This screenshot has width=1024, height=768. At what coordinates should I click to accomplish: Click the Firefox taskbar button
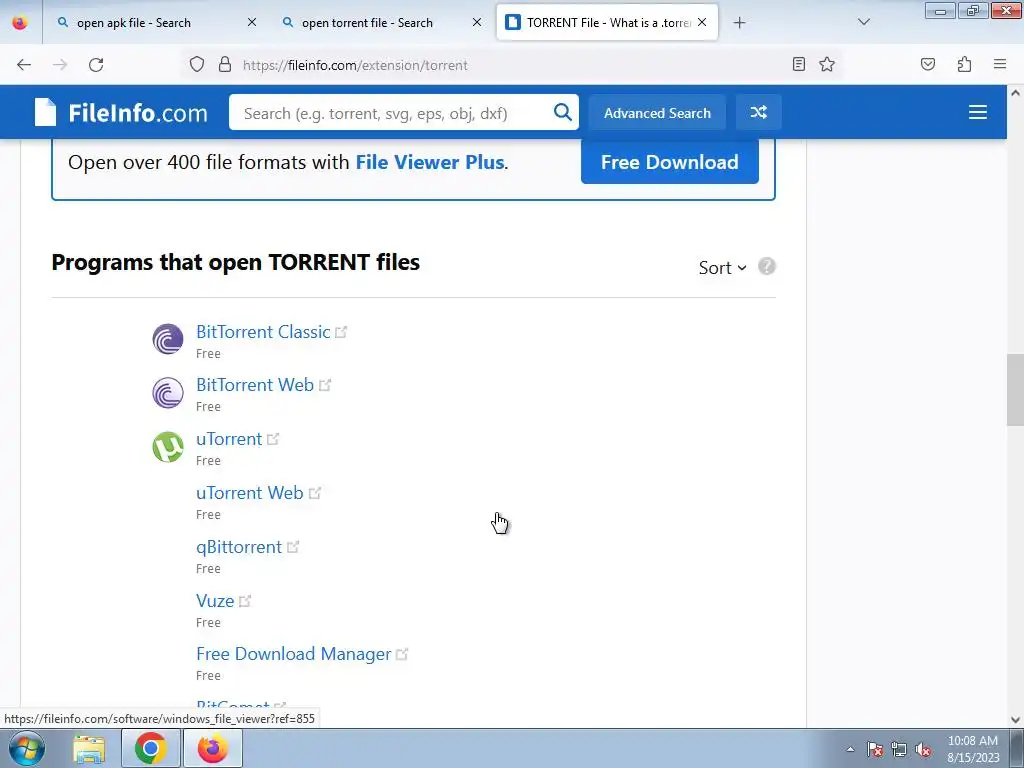[213, 748]
